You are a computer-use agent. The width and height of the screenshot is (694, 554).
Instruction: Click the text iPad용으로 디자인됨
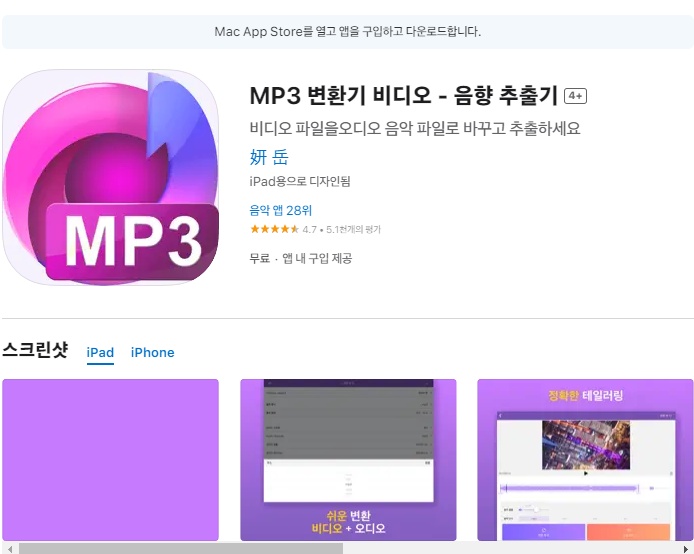[x=300, y=181]
